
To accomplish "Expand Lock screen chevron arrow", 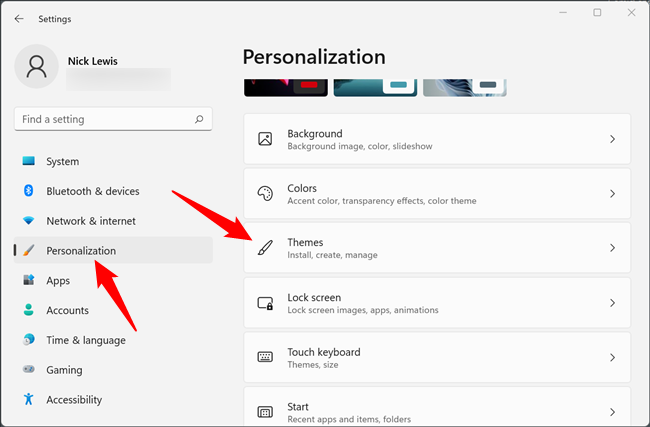I will click(612, 303).
